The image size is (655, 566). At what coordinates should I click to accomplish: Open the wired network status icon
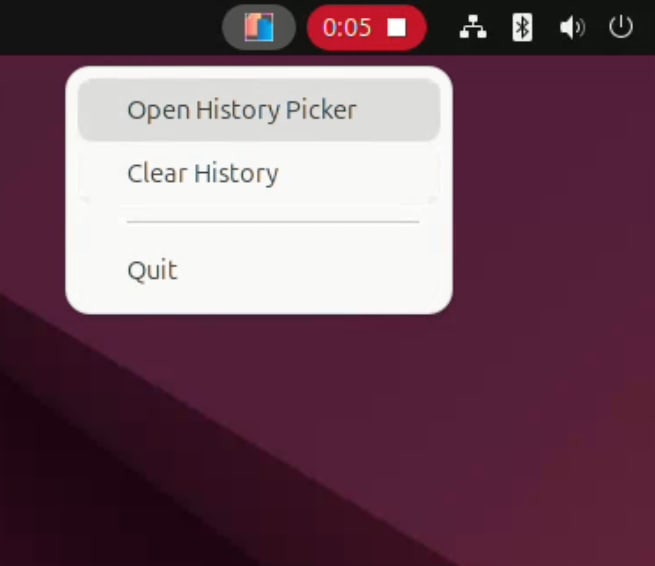[x=473, y=28]
